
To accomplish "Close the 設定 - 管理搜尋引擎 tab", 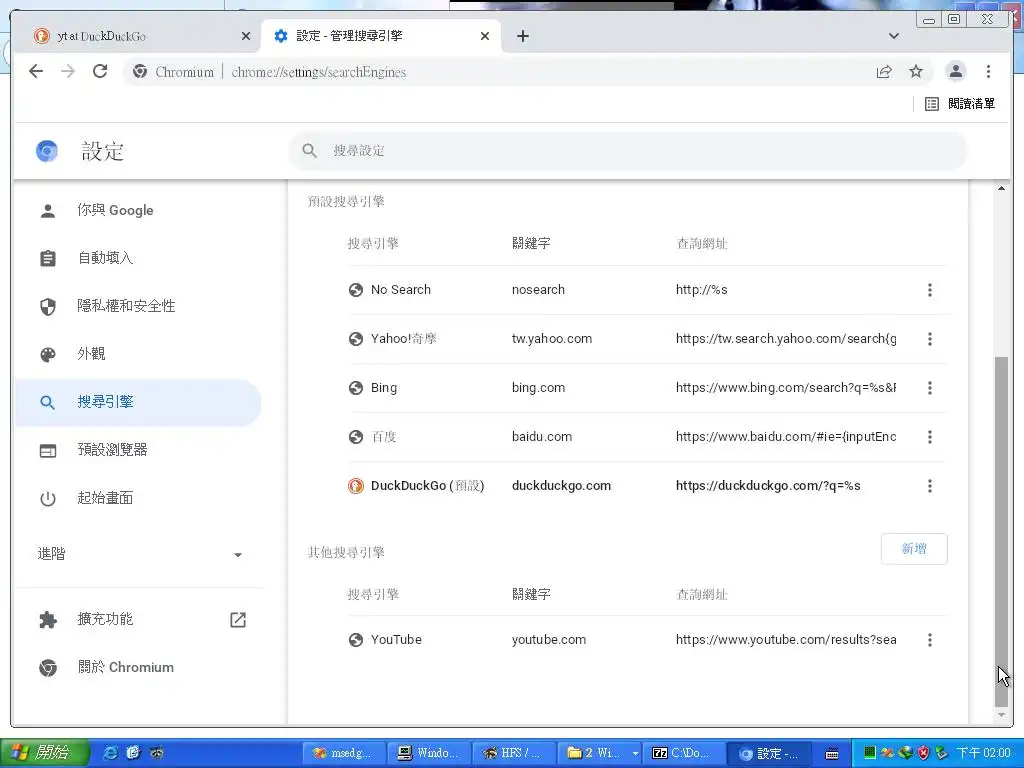I will point(485,36).
